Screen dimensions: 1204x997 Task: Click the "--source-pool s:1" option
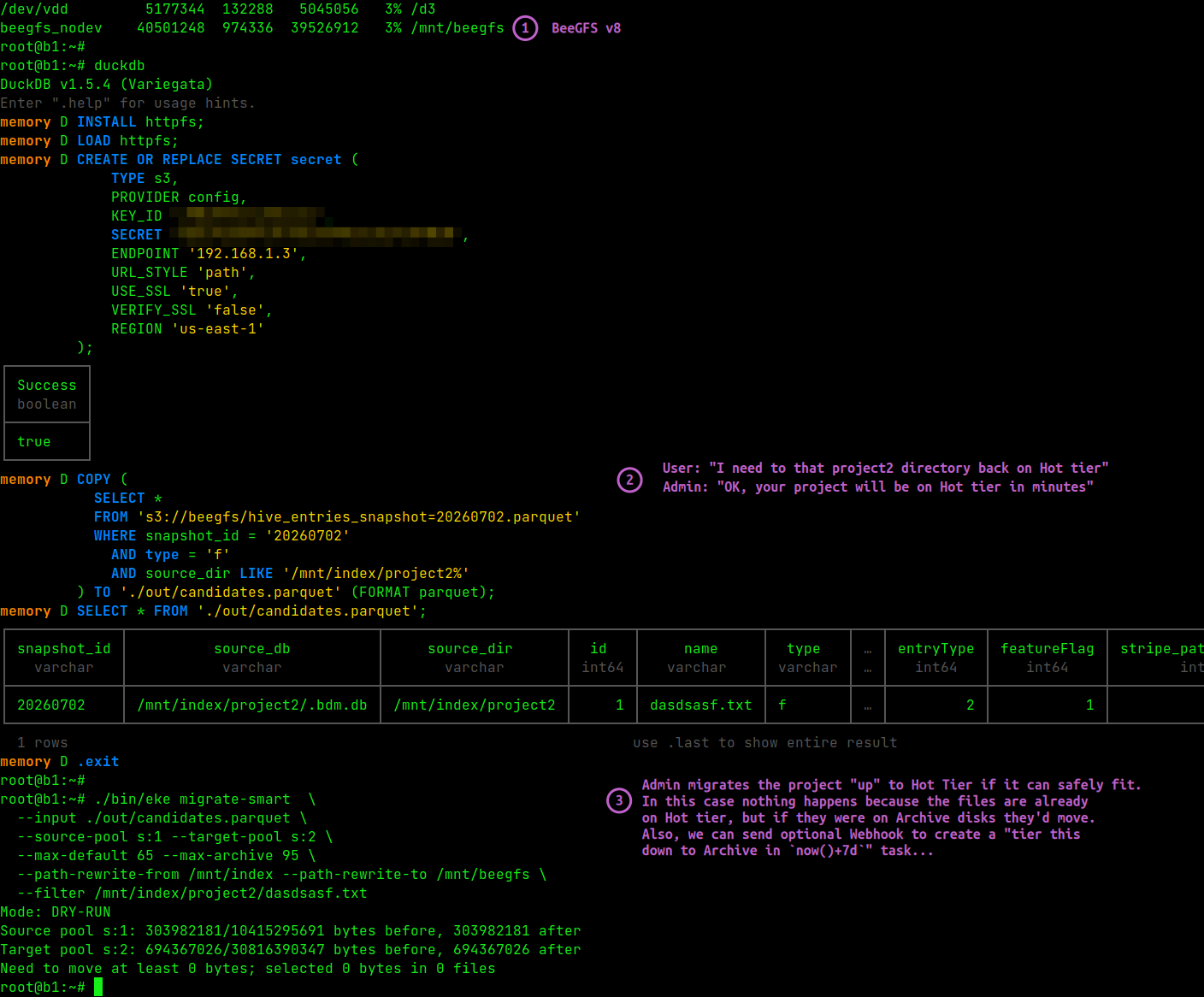click(90, 837)
